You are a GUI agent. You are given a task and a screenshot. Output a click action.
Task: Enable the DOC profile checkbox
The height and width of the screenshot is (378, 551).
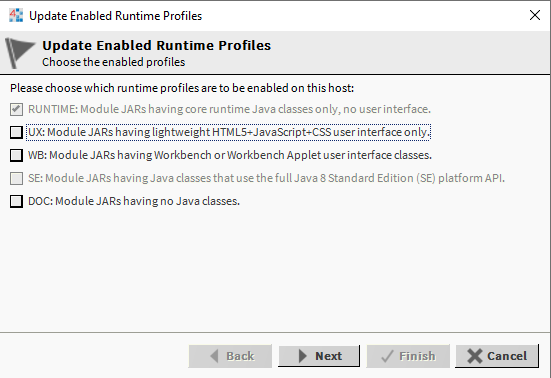tap(16, 201)
